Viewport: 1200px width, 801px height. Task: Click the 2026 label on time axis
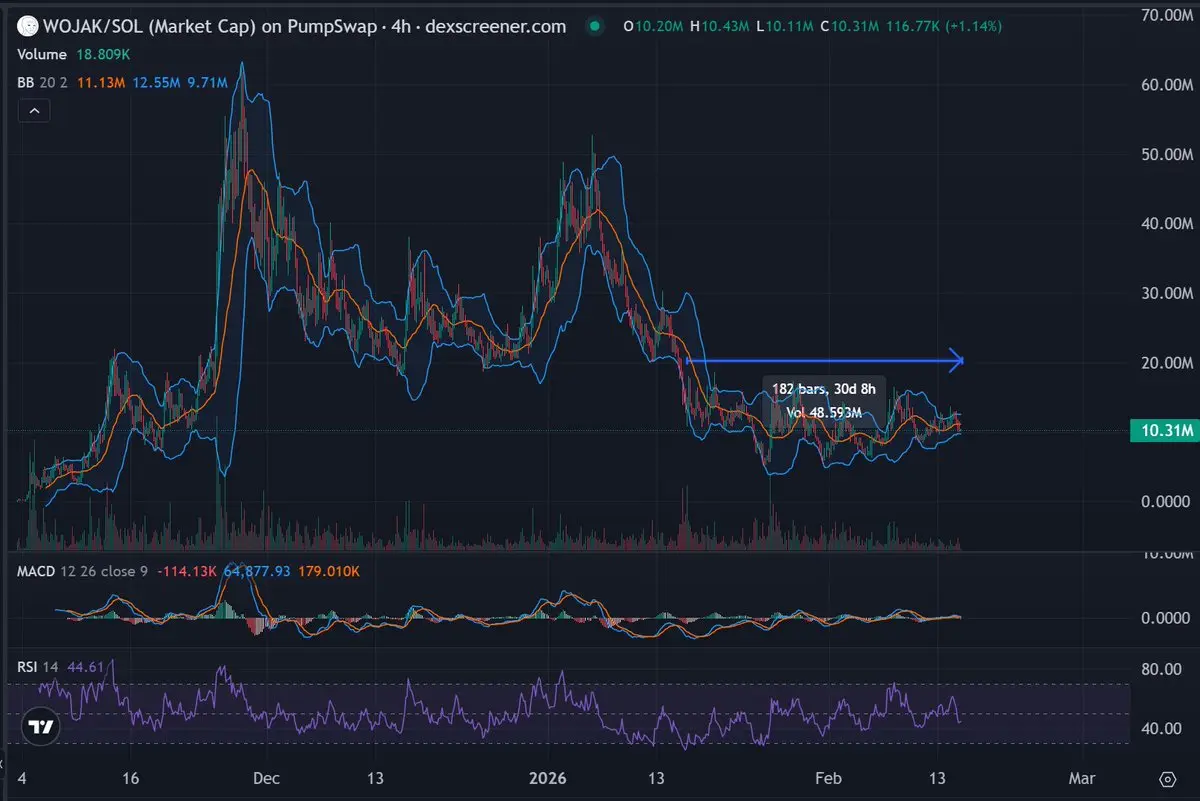tap(547, 778)
